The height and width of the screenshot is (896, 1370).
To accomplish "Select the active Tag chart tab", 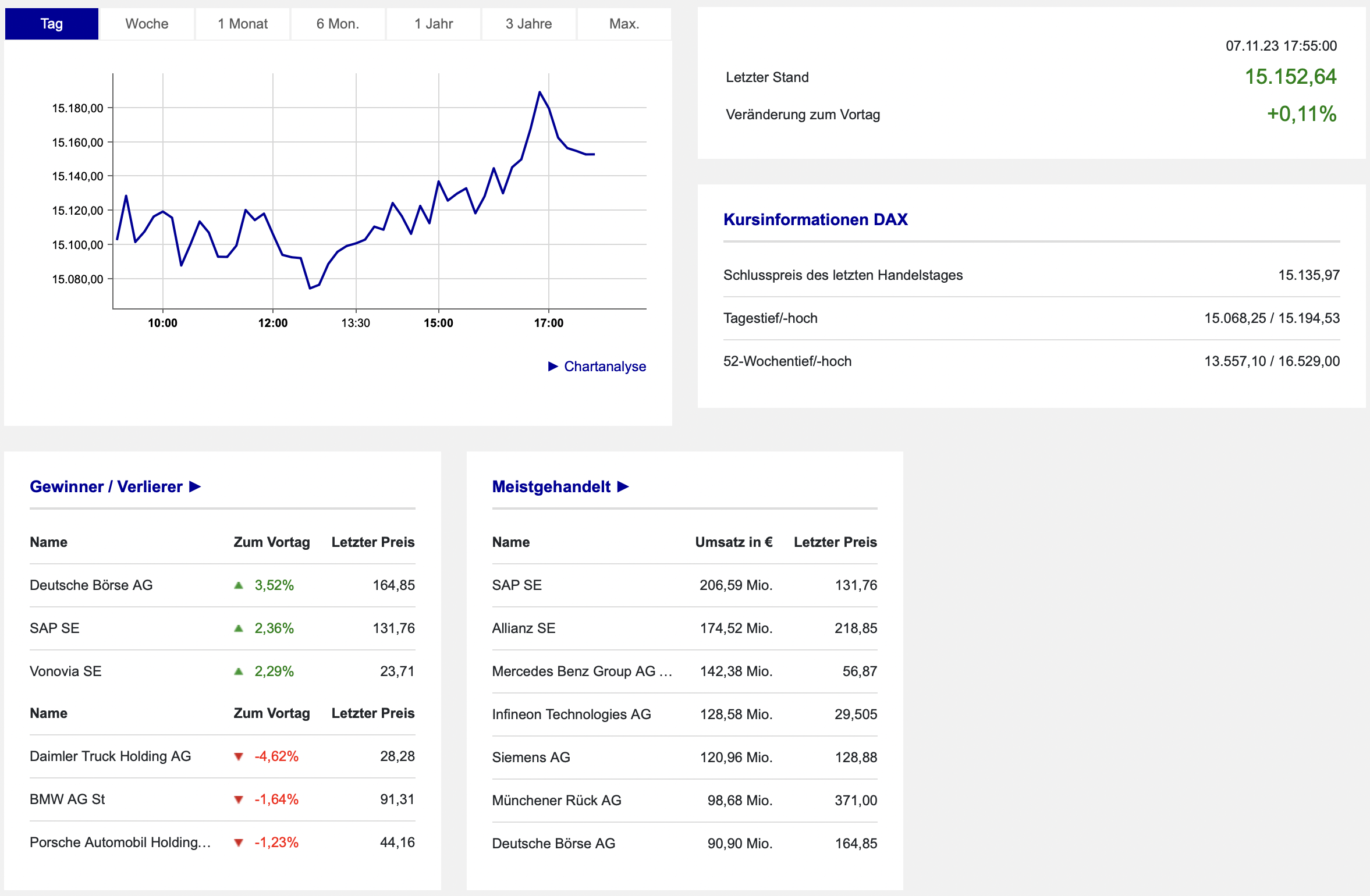I will 51,24.
